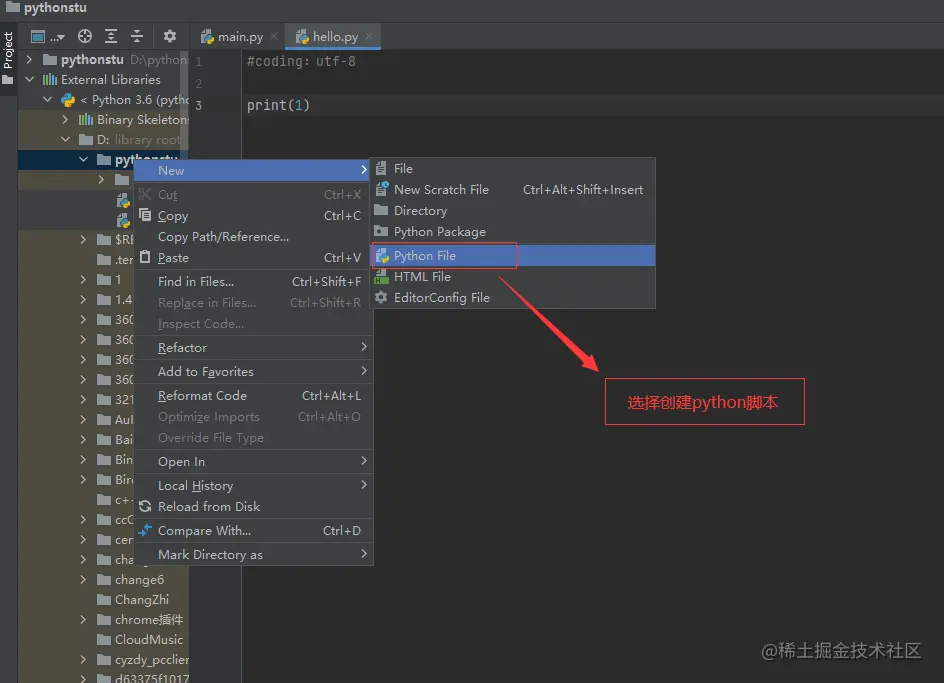Click the Copy icon in context menu
Viewport: 944px width, 683px height.
(145, 214)
